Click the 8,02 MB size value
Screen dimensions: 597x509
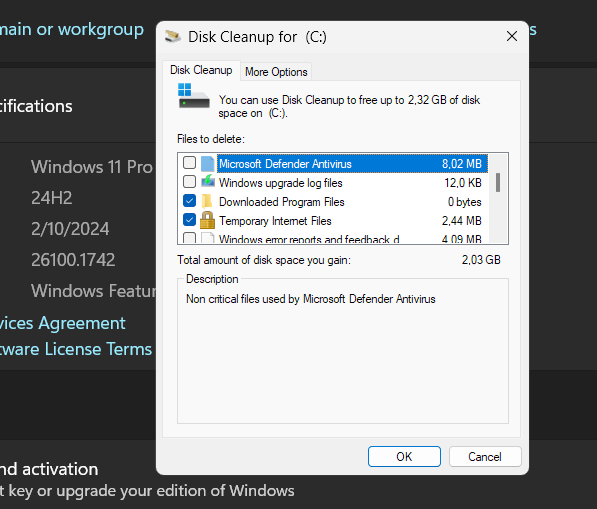(461, 164)
